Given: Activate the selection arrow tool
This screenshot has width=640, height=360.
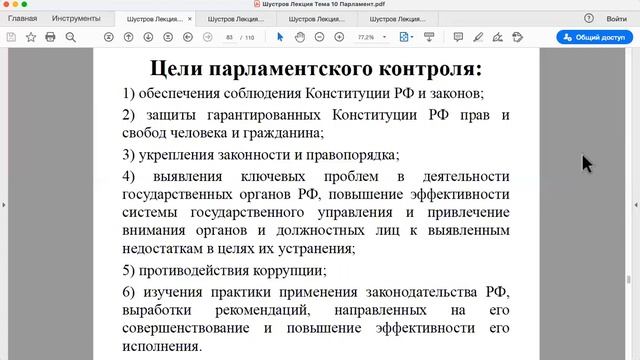Looking at the screenshot, I should [280, 37].
